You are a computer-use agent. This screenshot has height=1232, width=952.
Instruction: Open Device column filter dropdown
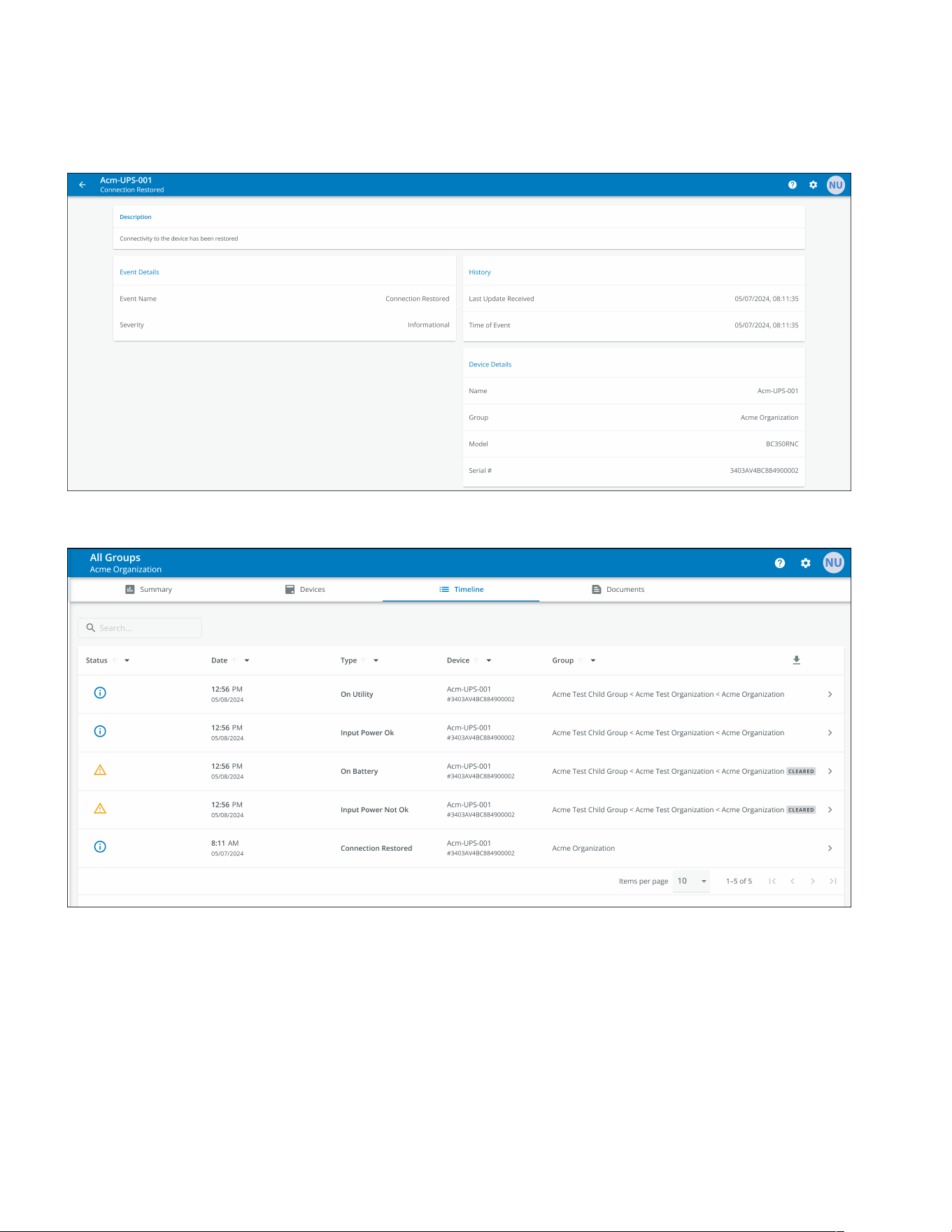(489, 660)
